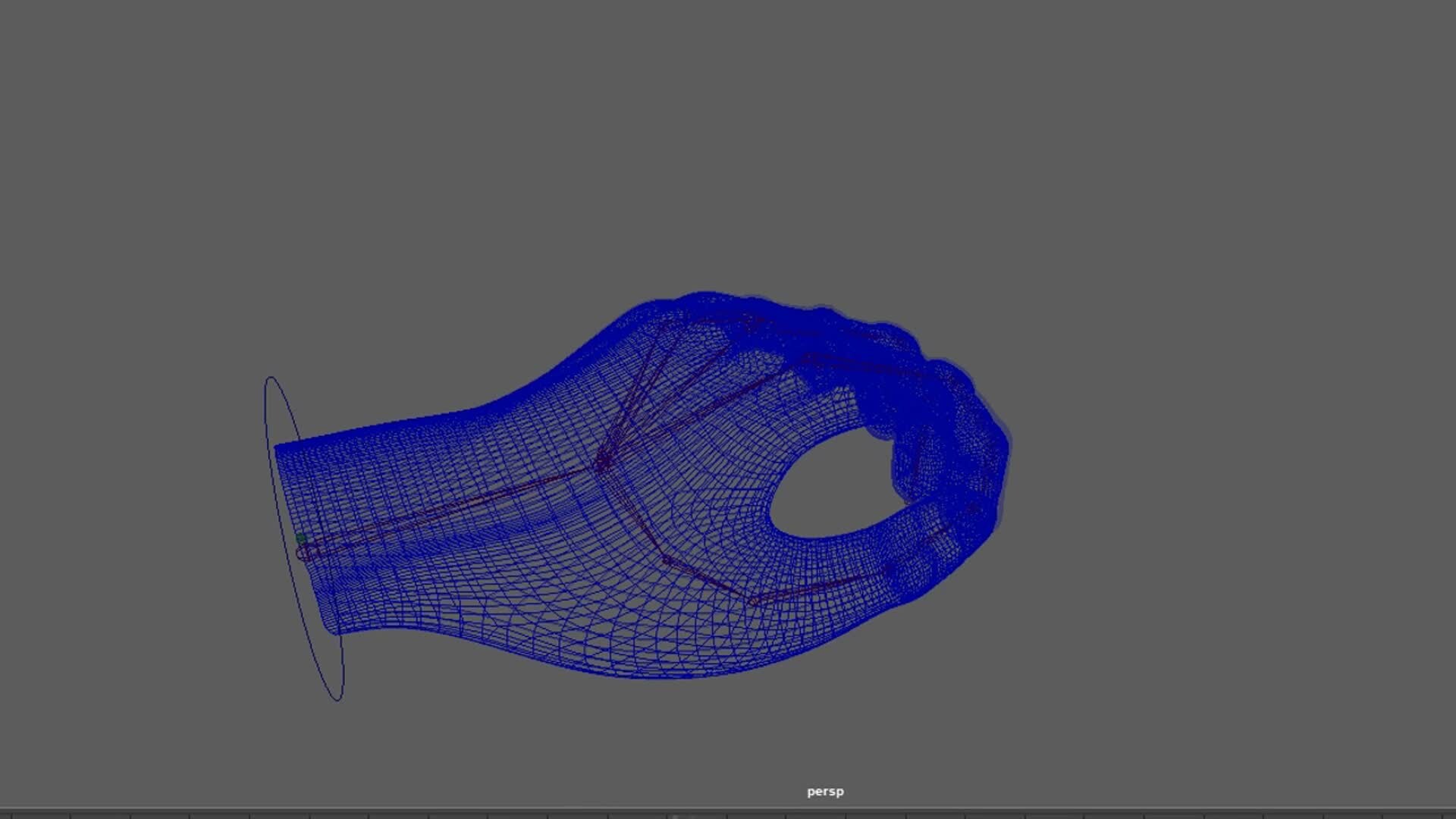Screen dimensions: 1456x819
Task: Click the small green marker near wrist
Action: pos(300,538)
